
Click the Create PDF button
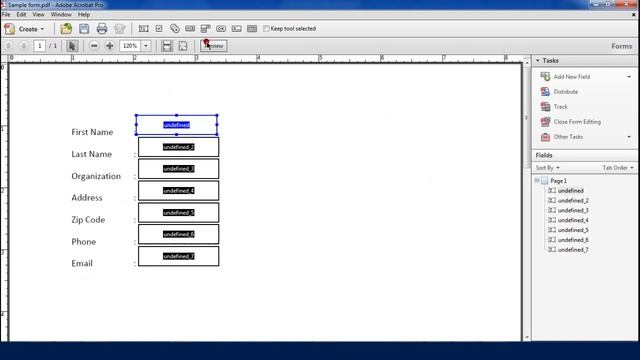click(x=24, y=29)
